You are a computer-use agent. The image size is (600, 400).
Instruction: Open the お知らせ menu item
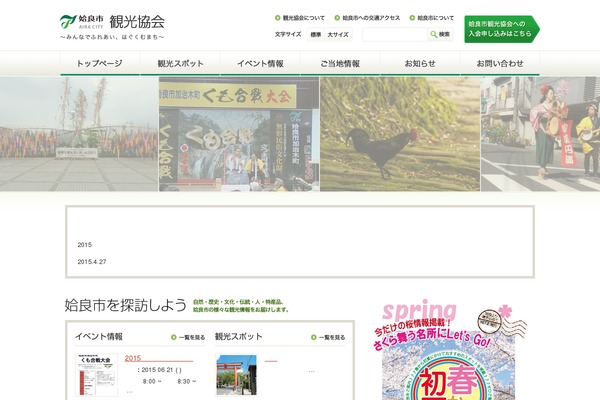click(x=420, y=64)
